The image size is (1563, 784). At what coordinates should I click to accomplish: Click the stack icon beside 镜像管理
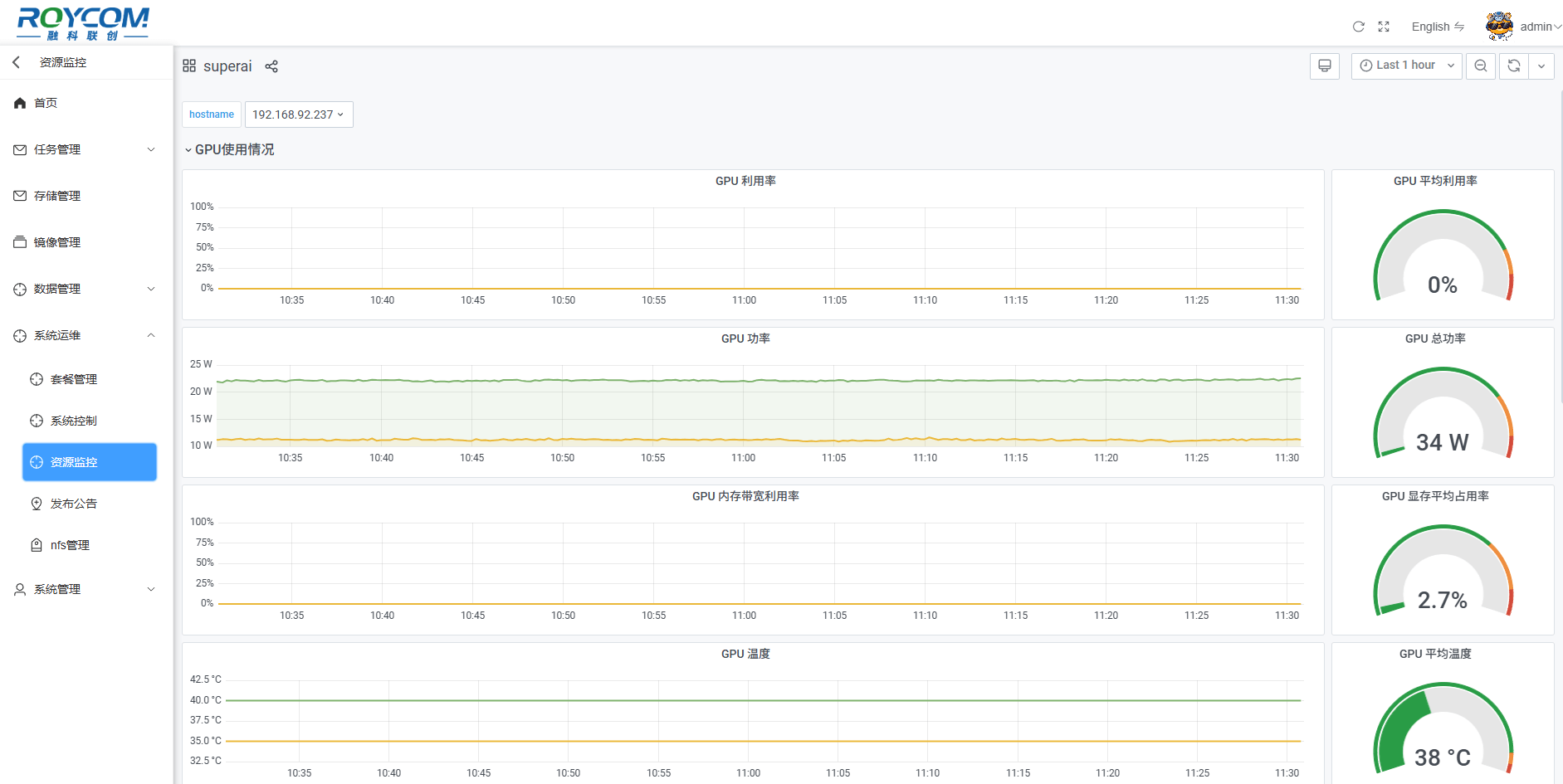[x=20, y=242]
